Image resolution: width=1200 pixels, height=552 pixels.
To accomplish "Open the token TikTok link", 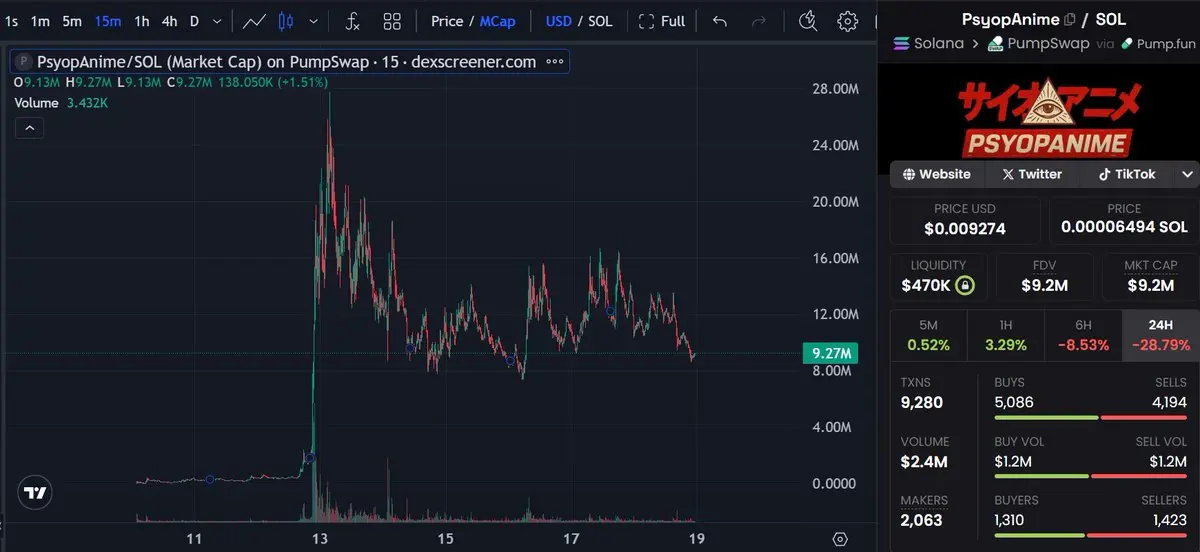I will click(x=1127, y=174).
